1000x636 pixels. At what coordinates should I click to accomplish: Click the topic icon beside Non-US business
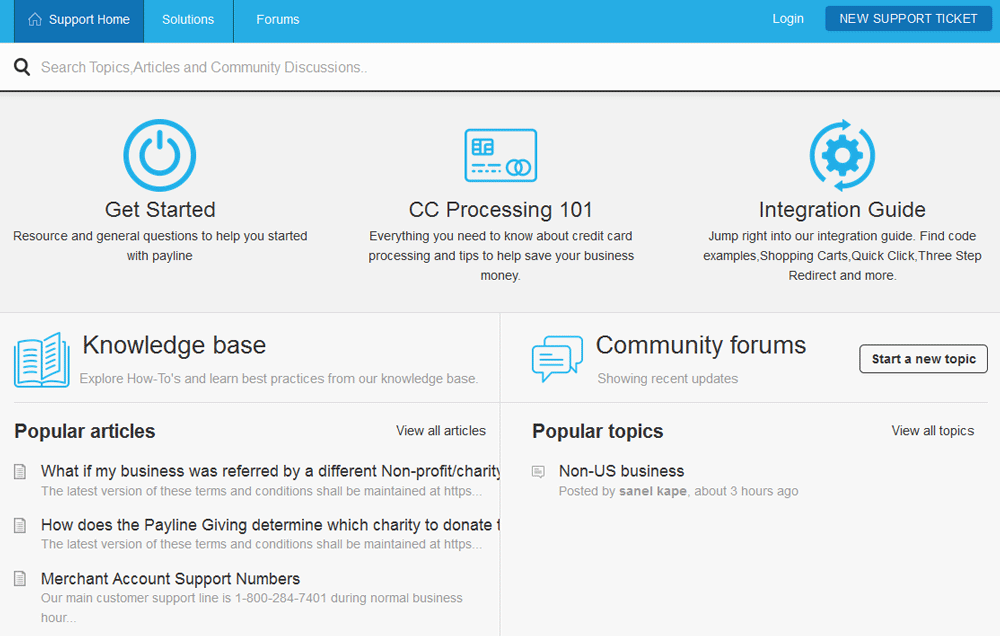pyautogui.click(x=538, y=471)
